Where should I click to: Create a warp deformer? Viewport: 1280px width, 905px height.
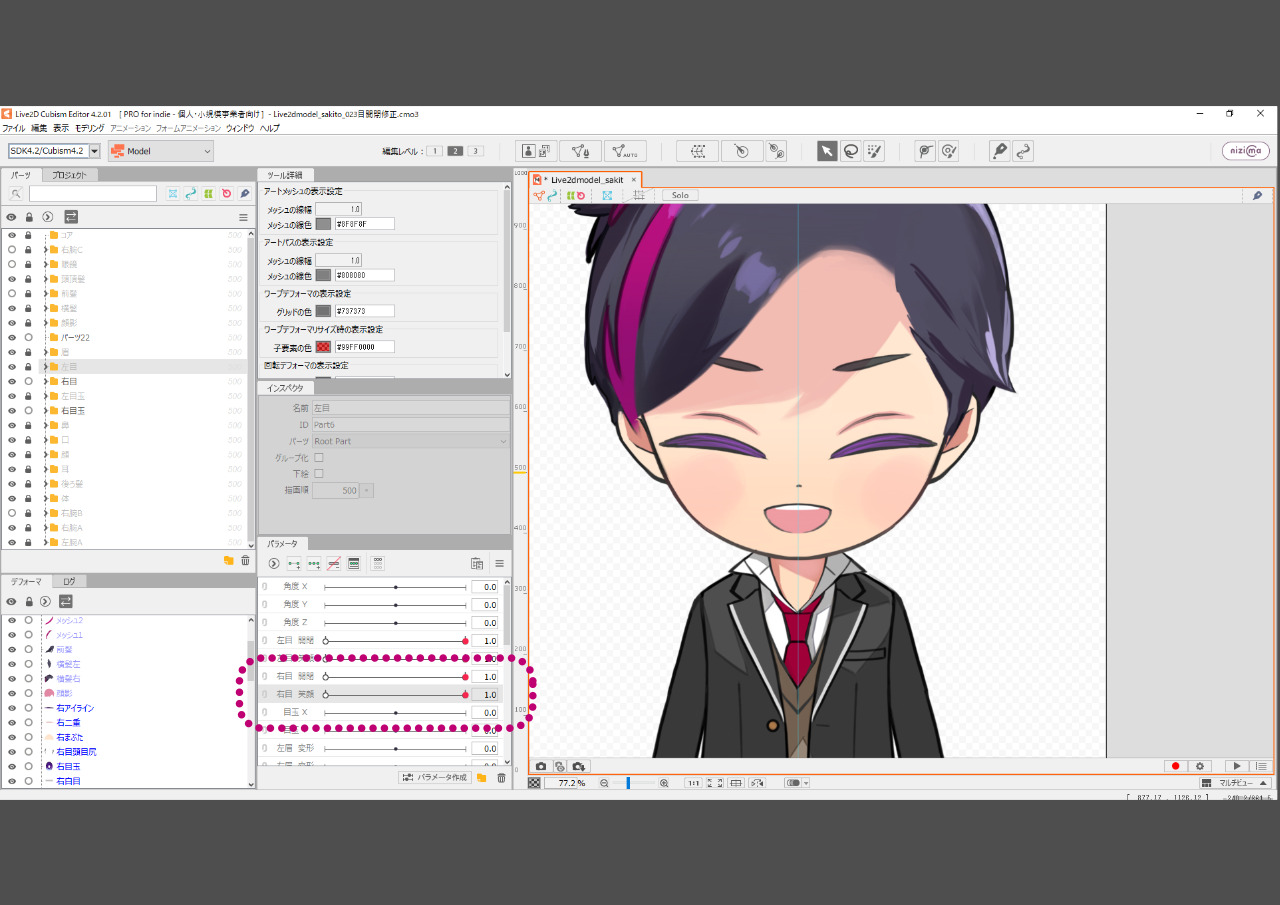[697, 151]
